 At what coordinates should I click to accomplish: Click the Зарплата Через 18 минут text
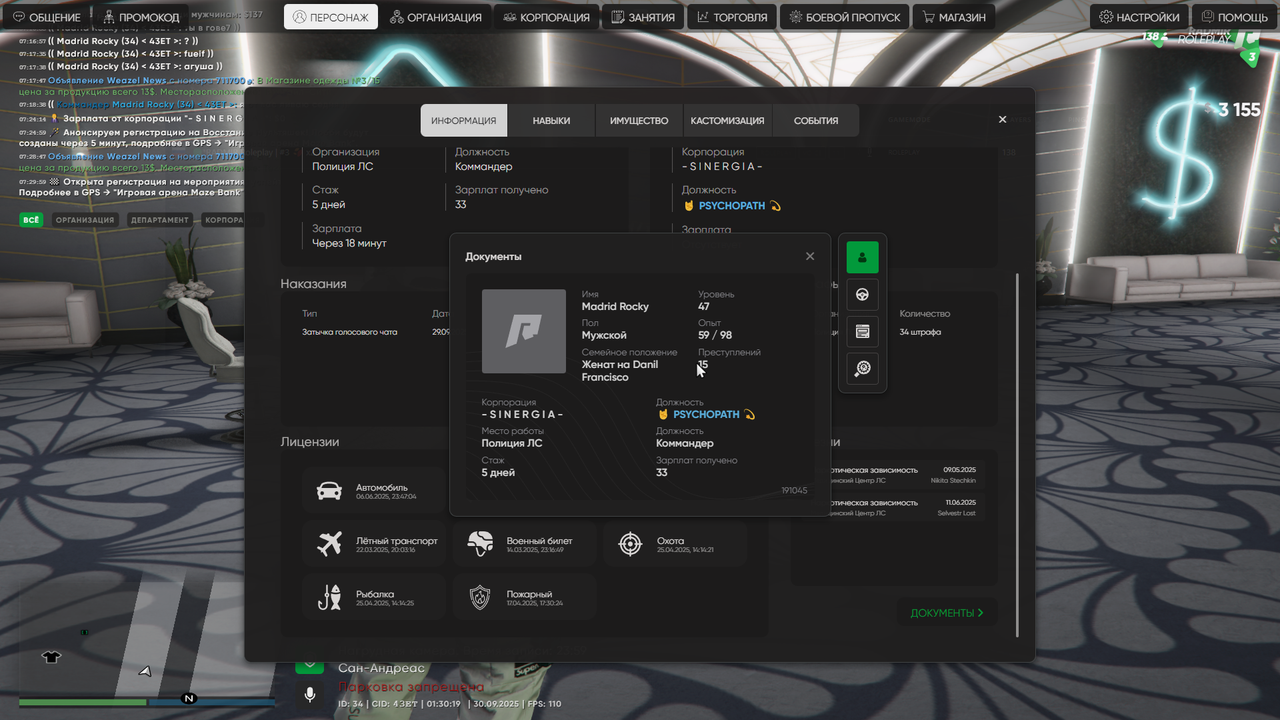[349, 236]
